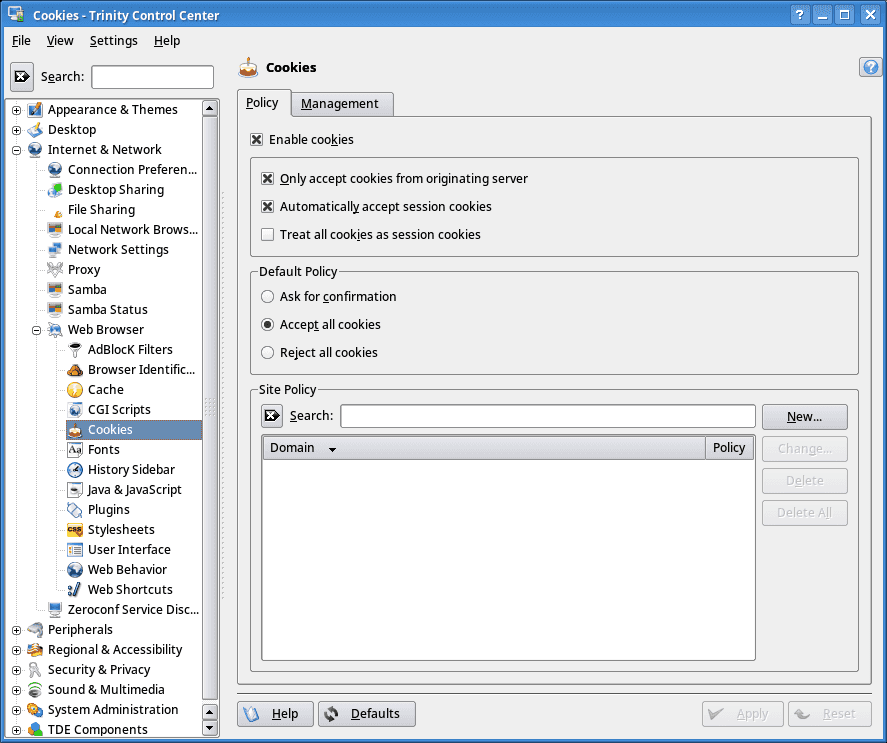Expand the System Administration tree node
The image size is (887, 743).
[16, 710]
